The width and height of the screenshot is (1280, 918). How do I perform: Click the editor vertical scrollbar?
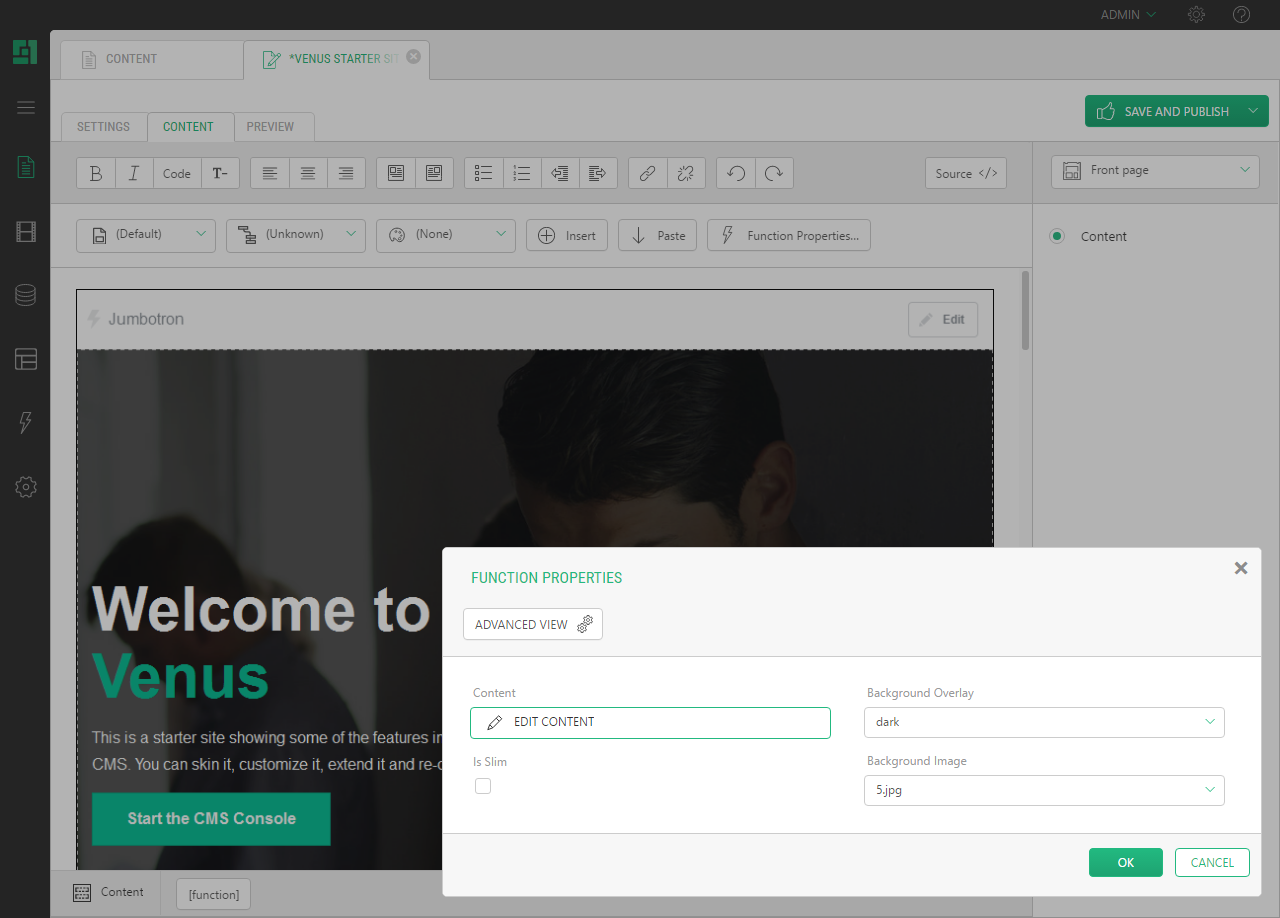(1025, 311)
